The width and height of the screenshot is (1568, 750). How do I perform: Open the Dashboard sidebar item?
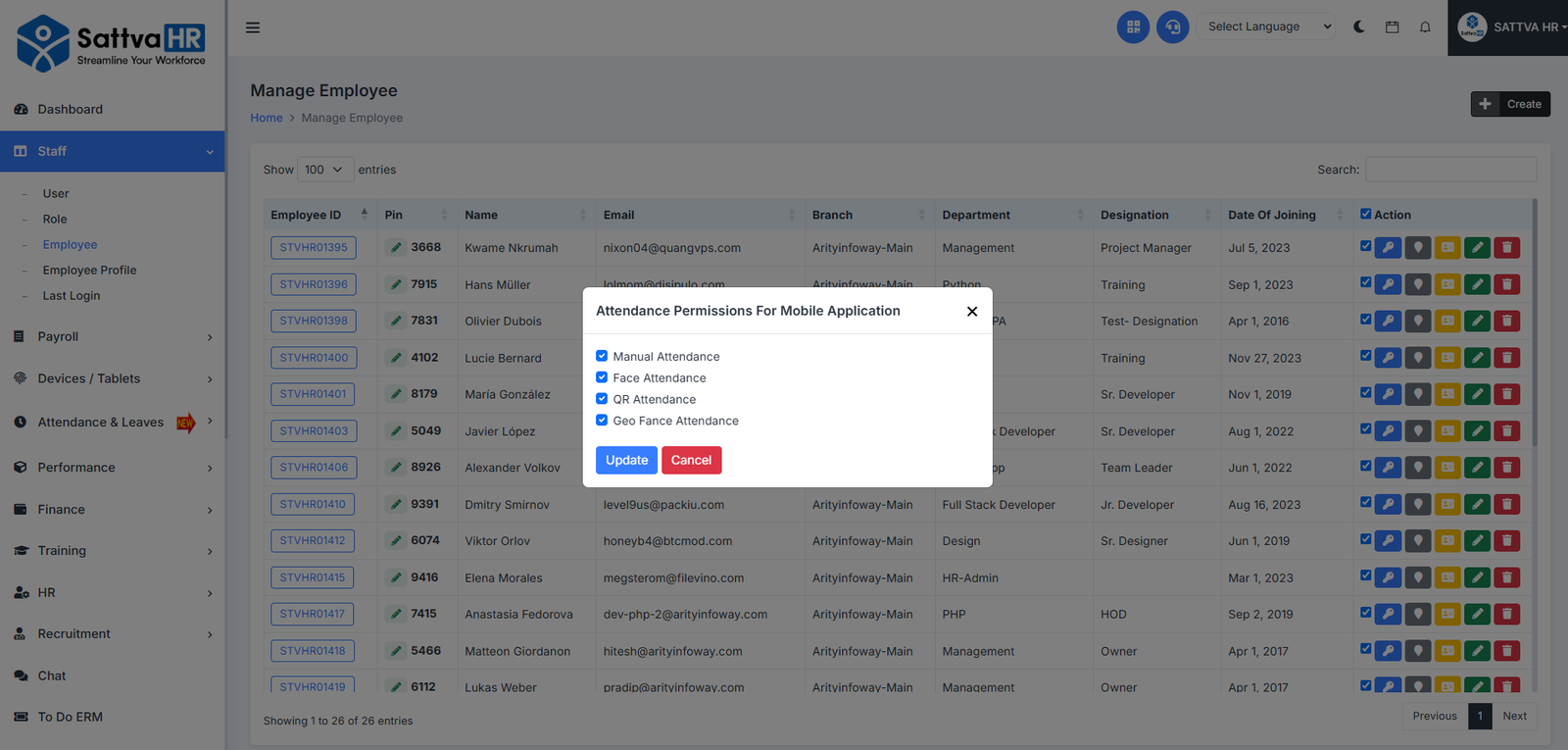pos(70,109)
